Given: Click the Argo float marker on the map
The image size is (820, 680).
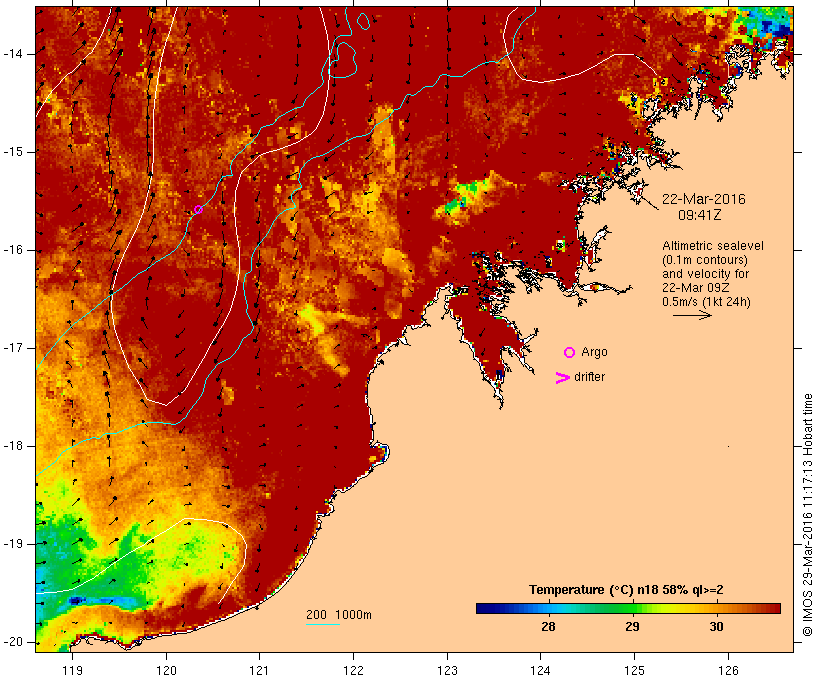Looking at the screenshot, I should [x=198, y=210].
